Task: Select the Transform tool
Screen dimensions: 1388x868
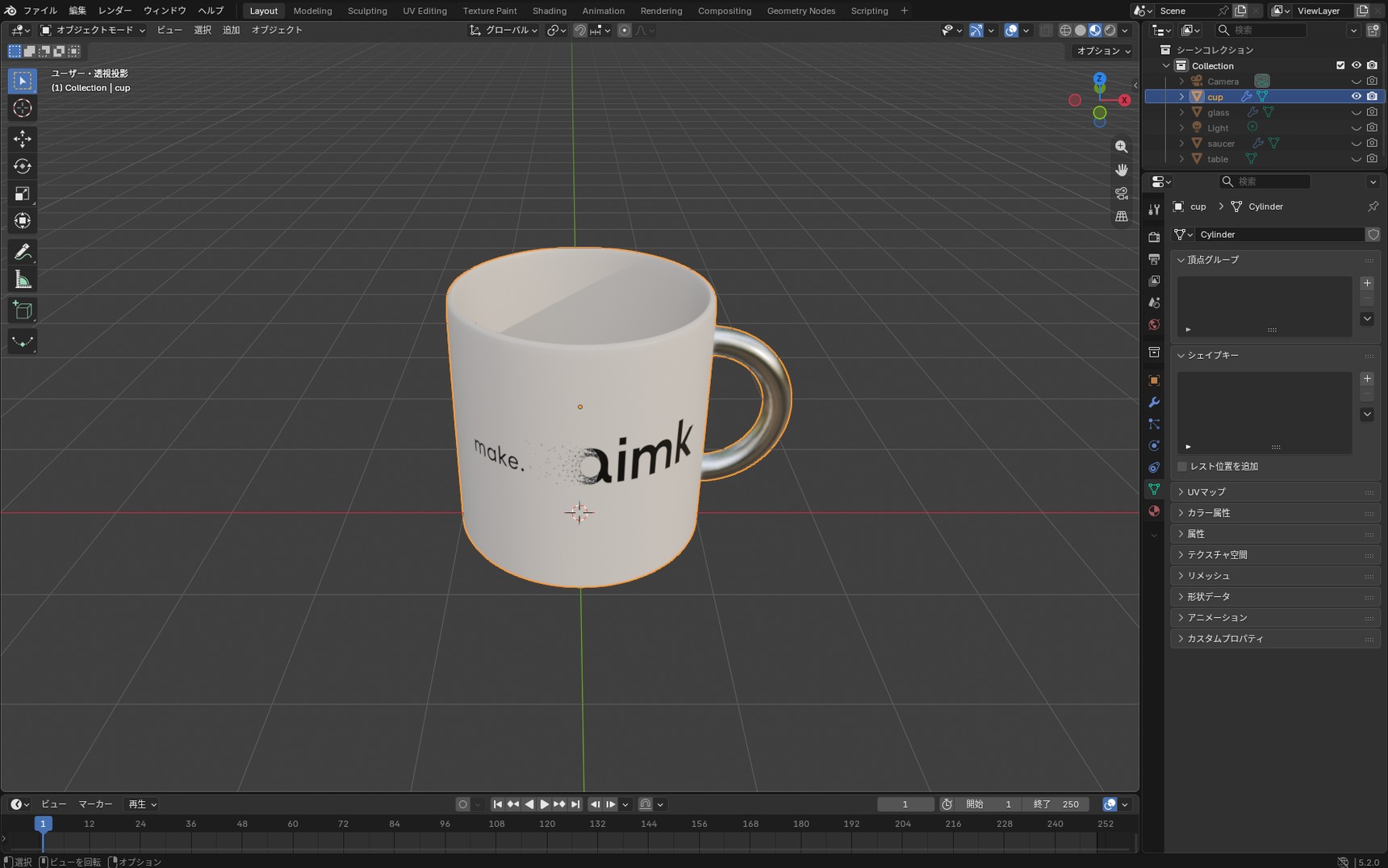Action: (23, 220)
